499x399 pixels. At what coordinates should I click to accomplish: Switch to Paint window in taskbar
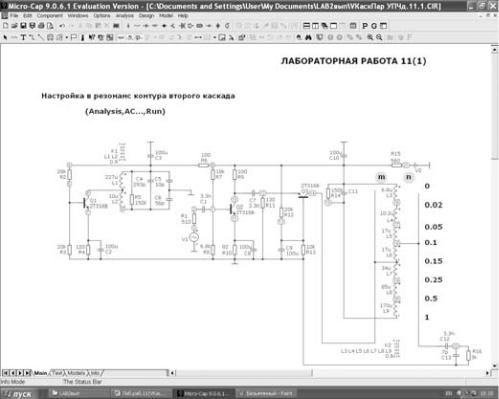tap(267, 394)
